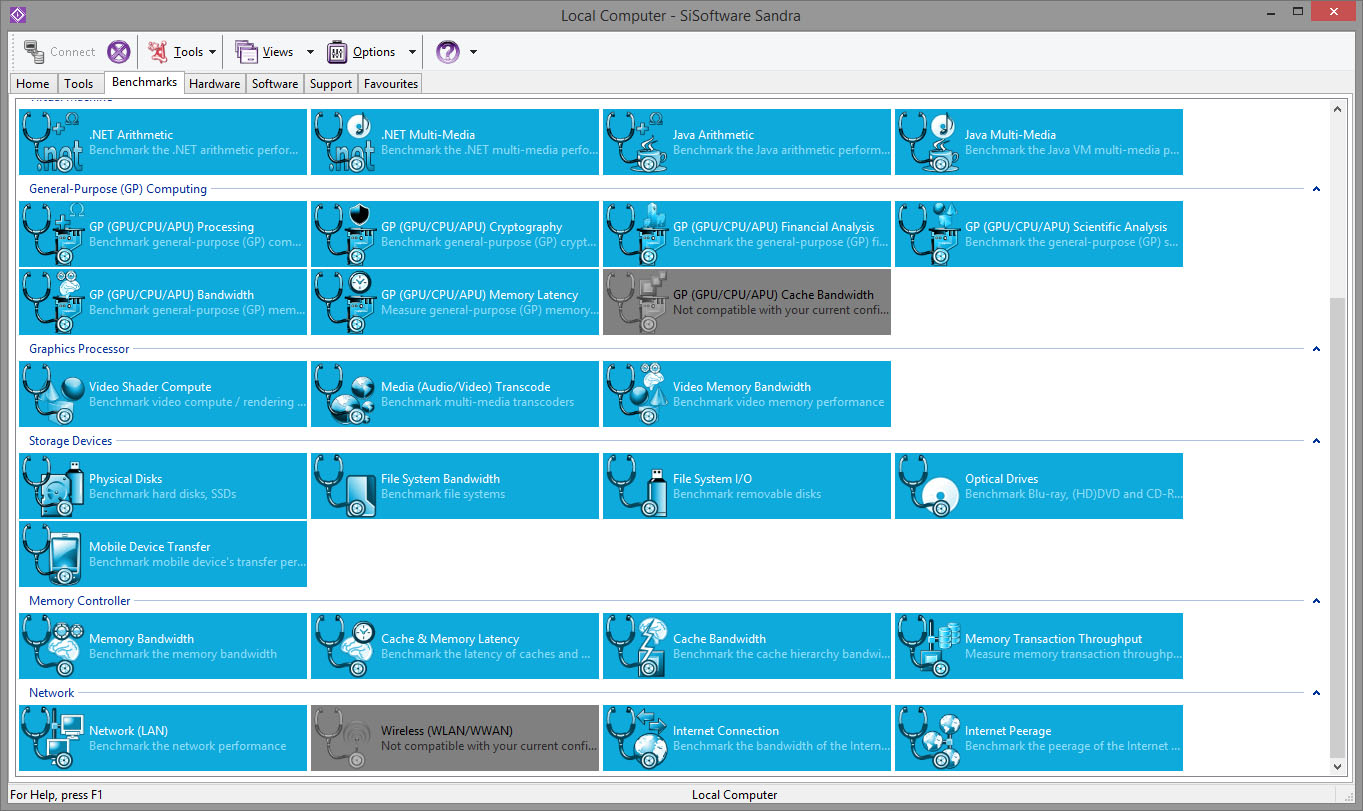Screen dimensions: 1363x811
Task: Open the Views dropdown arrow
Action: point(310,52)
